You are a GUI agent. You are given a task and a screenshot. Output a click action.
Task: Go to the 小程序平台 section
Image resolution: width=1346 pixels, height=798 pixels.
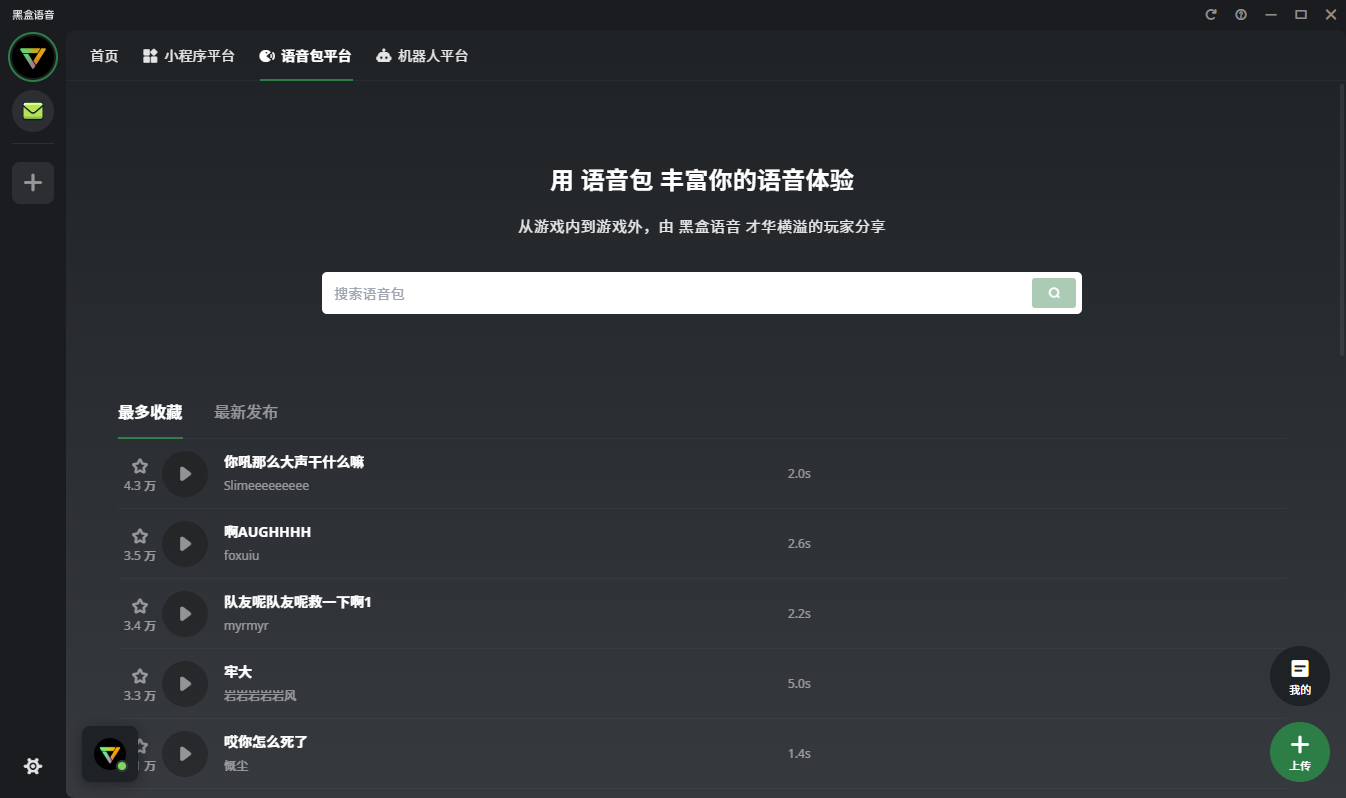pyautogui.click(x=189, y=56)
